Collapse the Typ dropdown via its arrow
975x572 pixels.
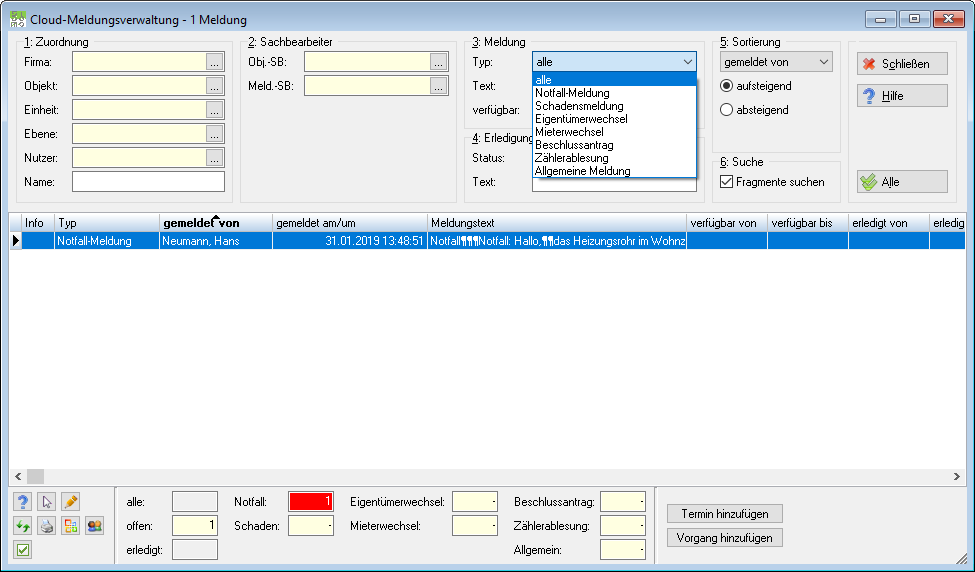tap(688, 62)
